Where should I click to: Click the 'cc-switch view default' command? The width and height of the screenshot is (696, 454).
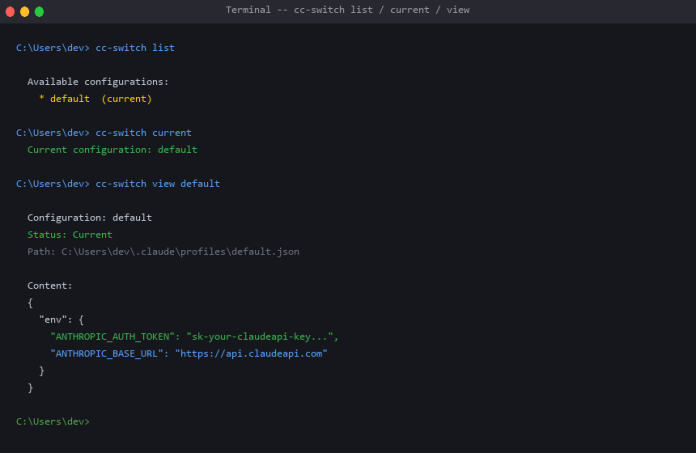click(x=157, y=184)
